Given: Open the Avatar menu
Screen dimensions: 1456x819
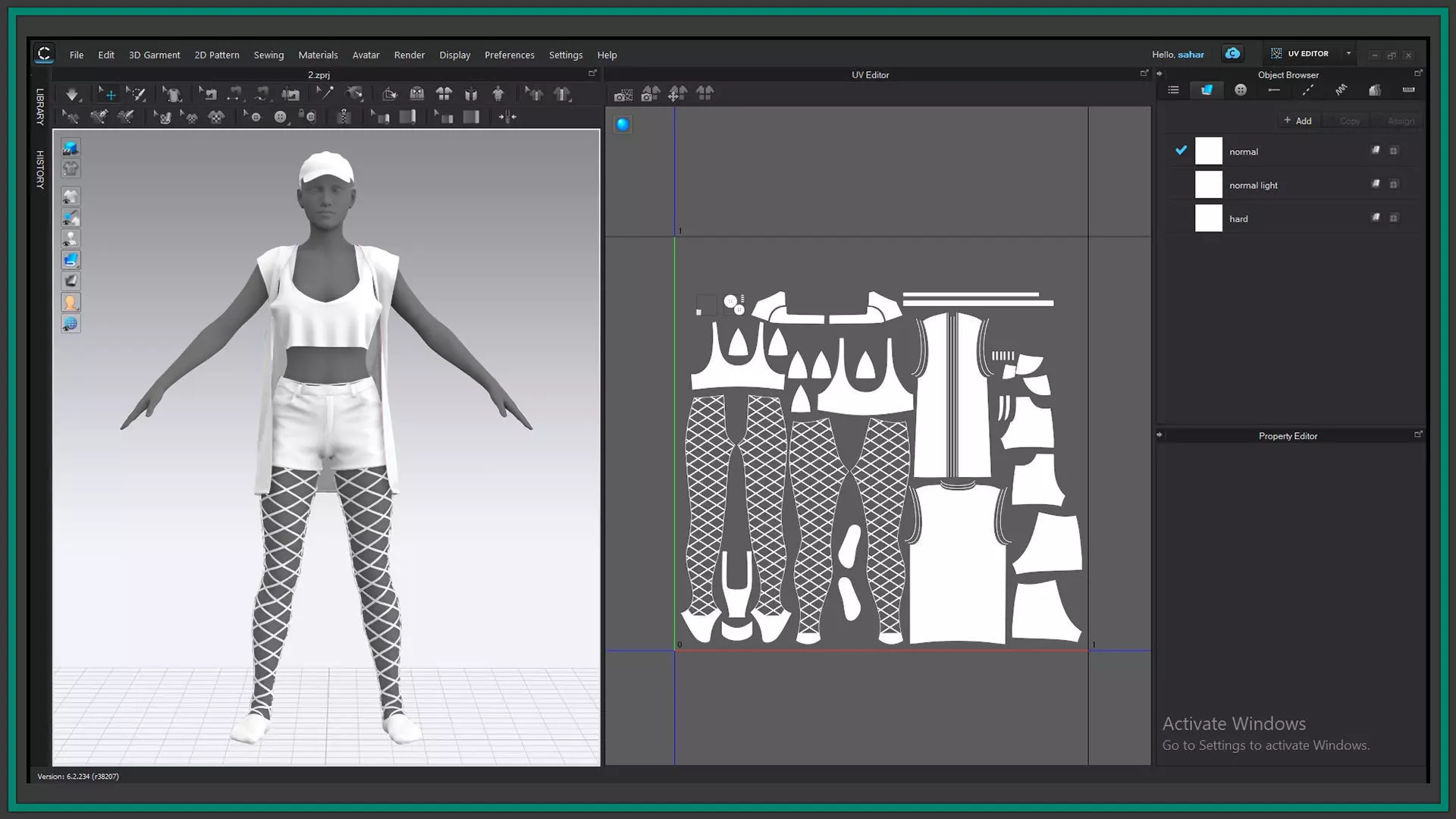Looking at the screenshot, I should coord(366,55).
